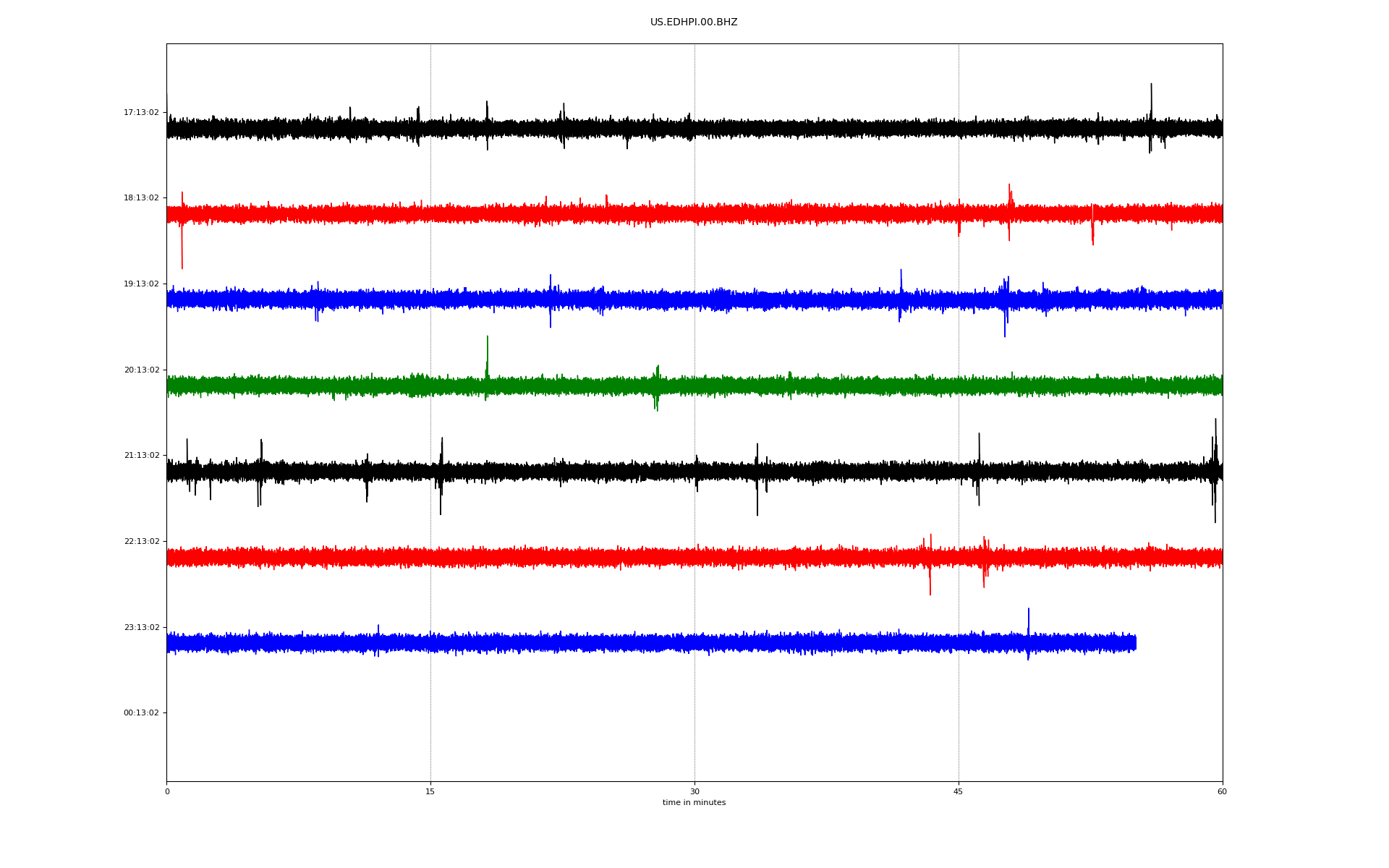Click the 17:13:02 time label
Image resolution: width=1389 pixels, height=868 pixels.
tap(141, 112)
